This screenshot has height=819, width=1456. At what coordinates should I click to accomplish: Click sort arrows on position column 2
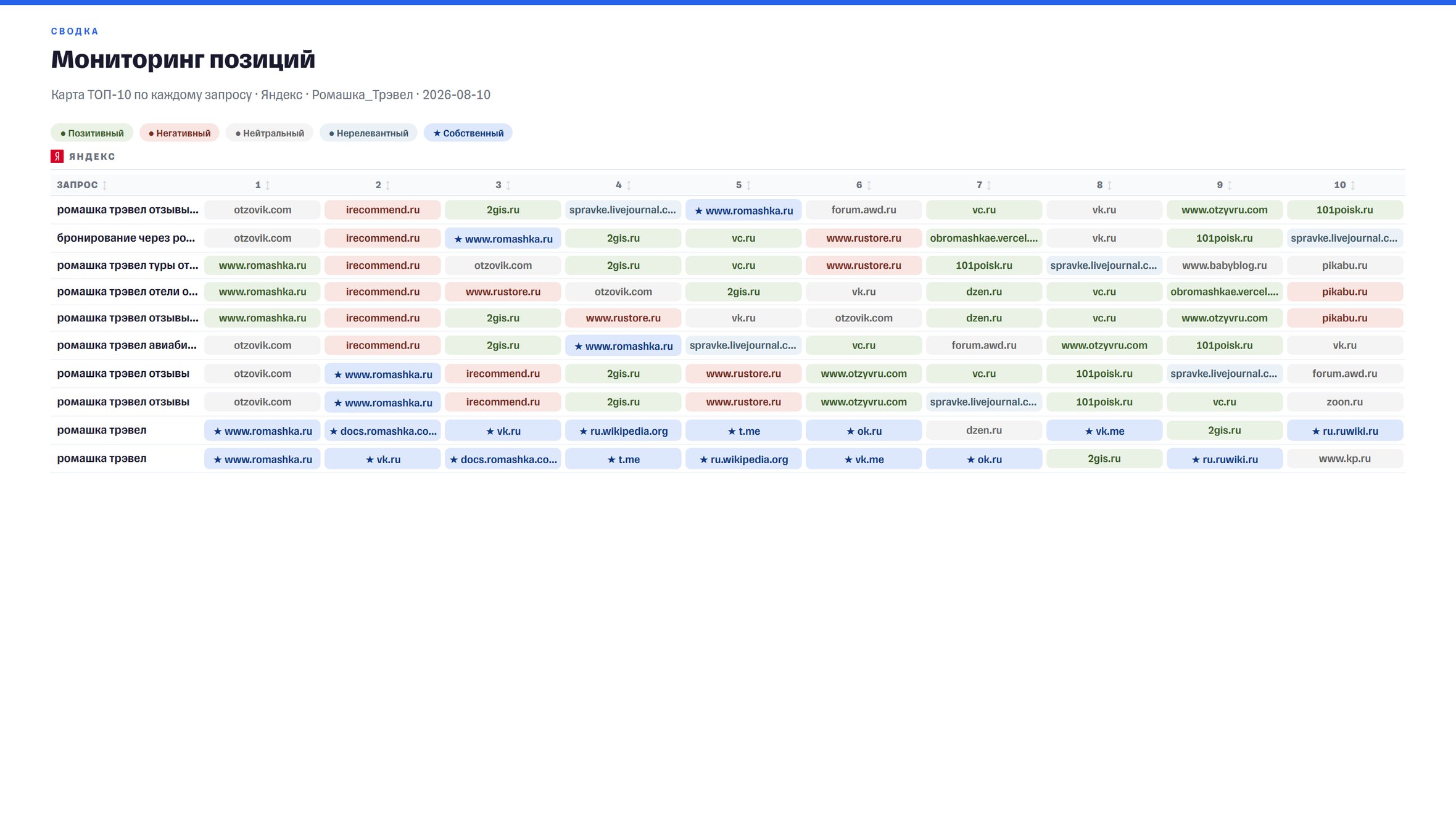tap(388, 185)
